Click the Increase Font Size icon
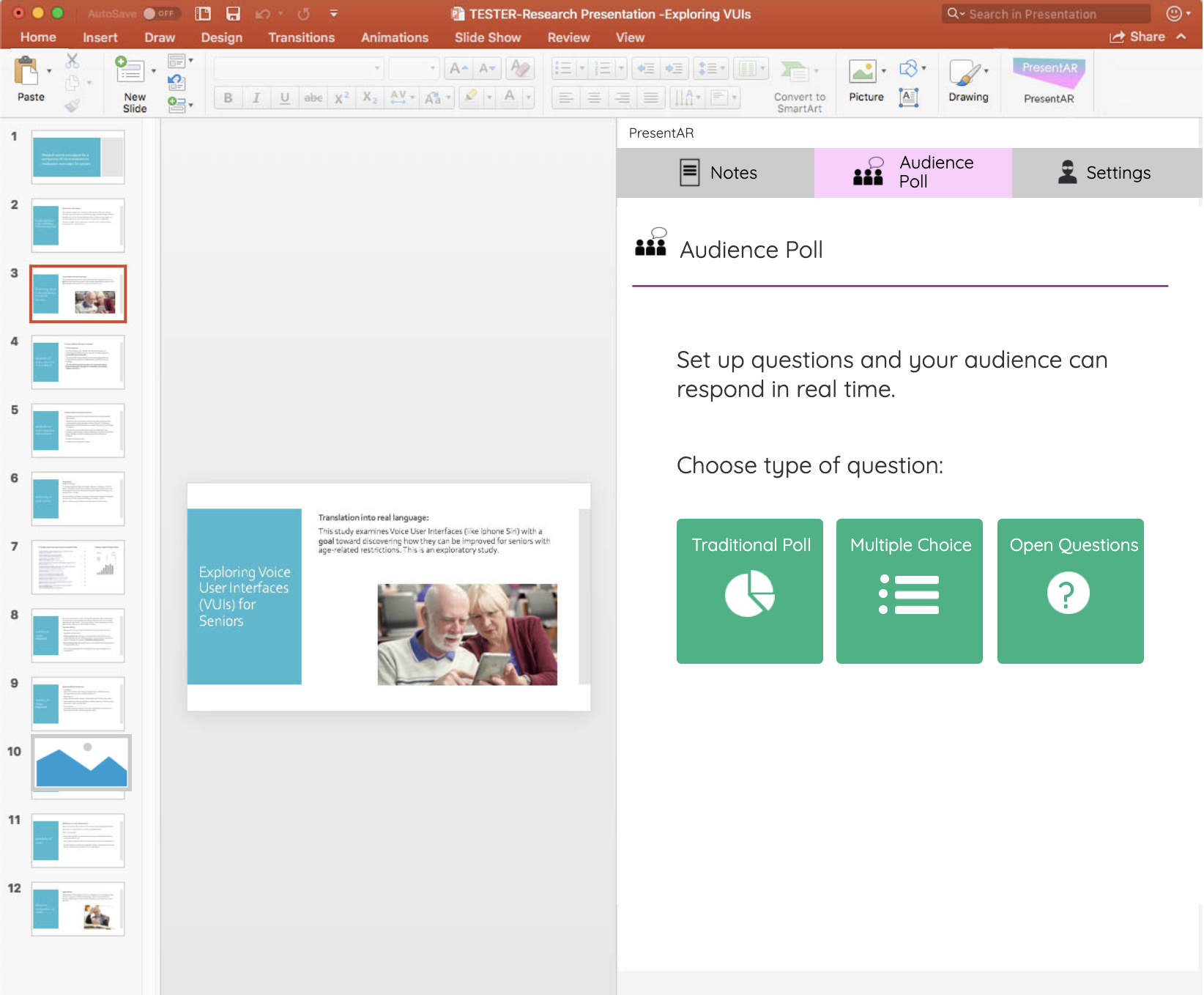 (458, 68)
